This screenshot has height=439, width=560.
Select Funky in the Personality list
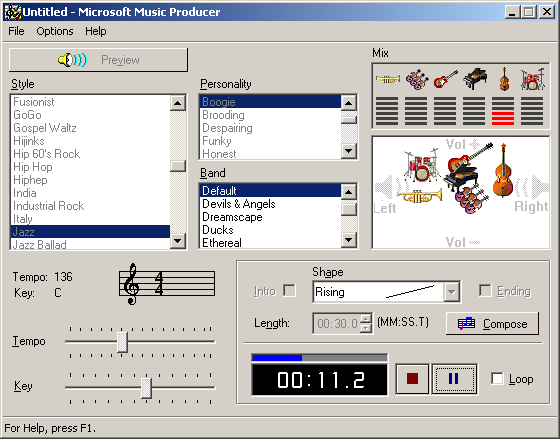[270, 141]
